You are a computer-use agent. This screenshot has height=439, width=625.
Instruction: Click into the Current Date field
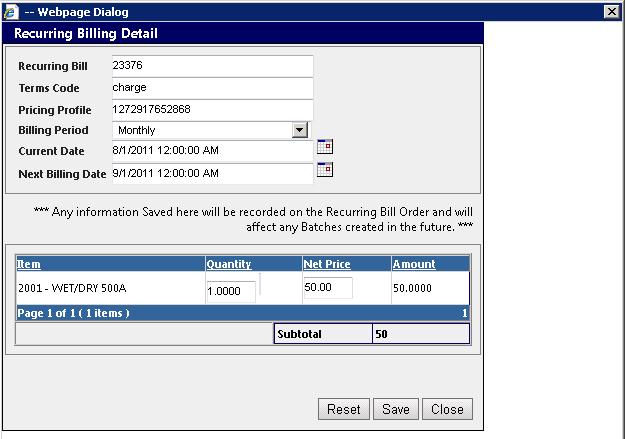[211, 151]
